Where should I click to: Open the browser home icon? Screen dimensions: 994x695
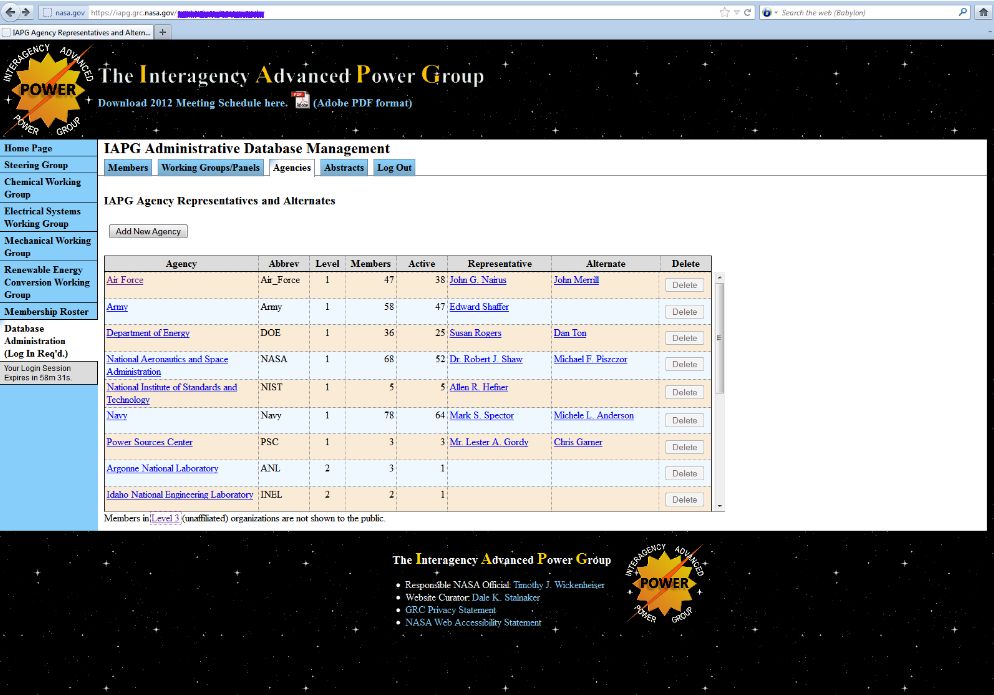coord(983,12)
